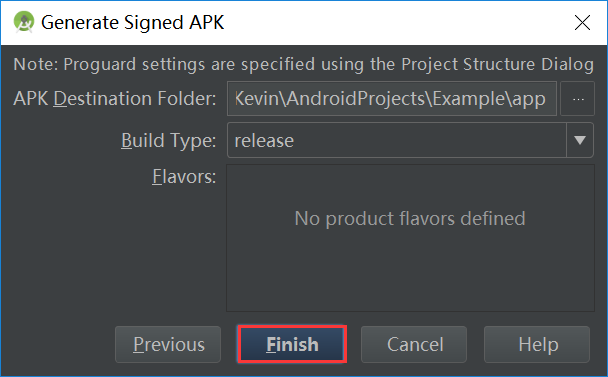Viewport: 608px width, 377px height.
Task: Click the 'APK Destination Folder:' label
Action: pyautogui.click(x=115, y=99)
